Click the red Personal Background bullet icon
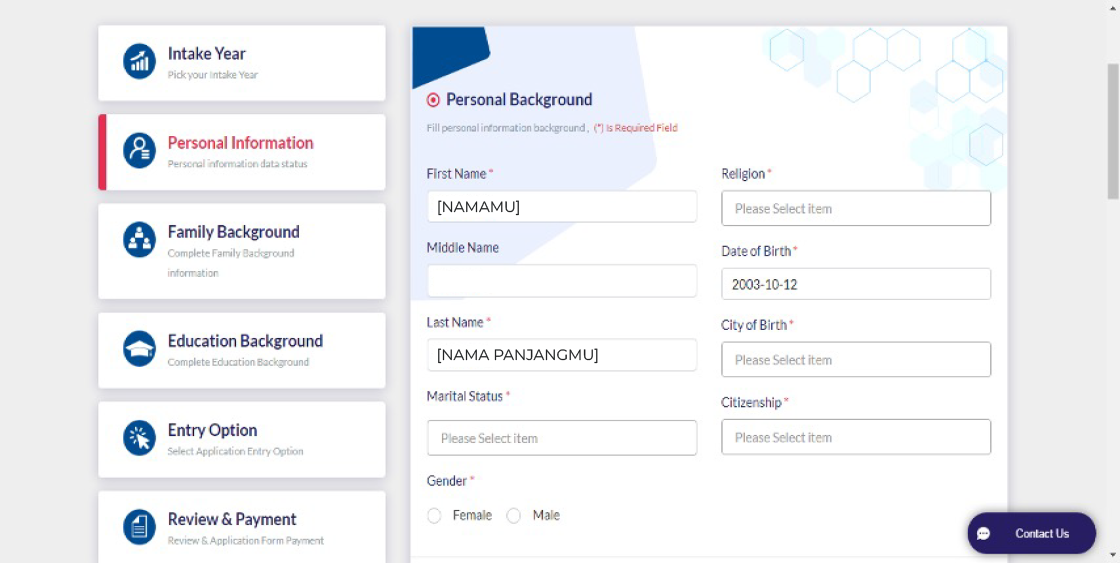This screenshot has width=1120, height=563. [433, 100]
